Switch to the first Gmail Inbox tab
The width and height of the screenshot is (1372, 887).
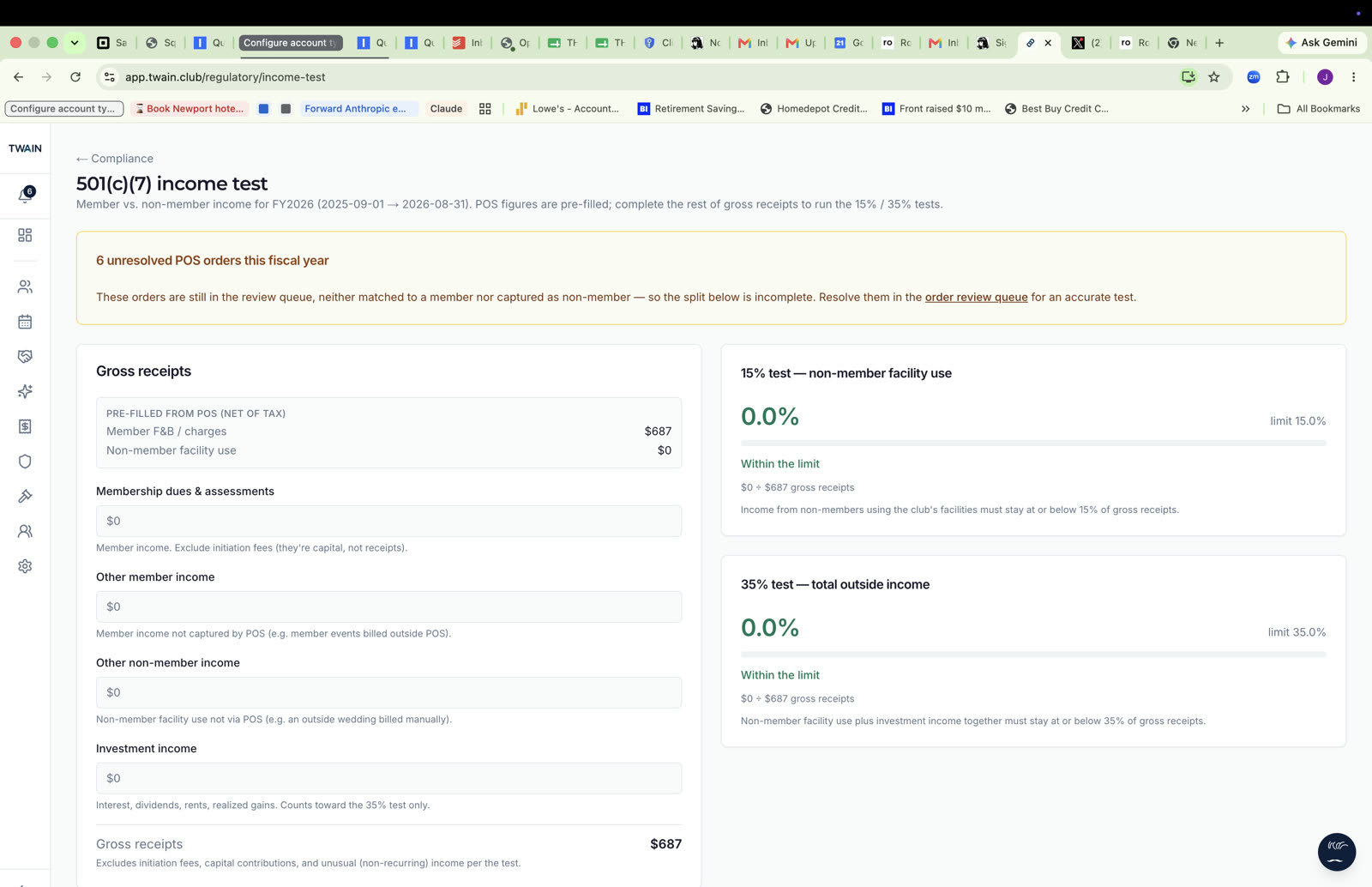(x=754, y=43)
